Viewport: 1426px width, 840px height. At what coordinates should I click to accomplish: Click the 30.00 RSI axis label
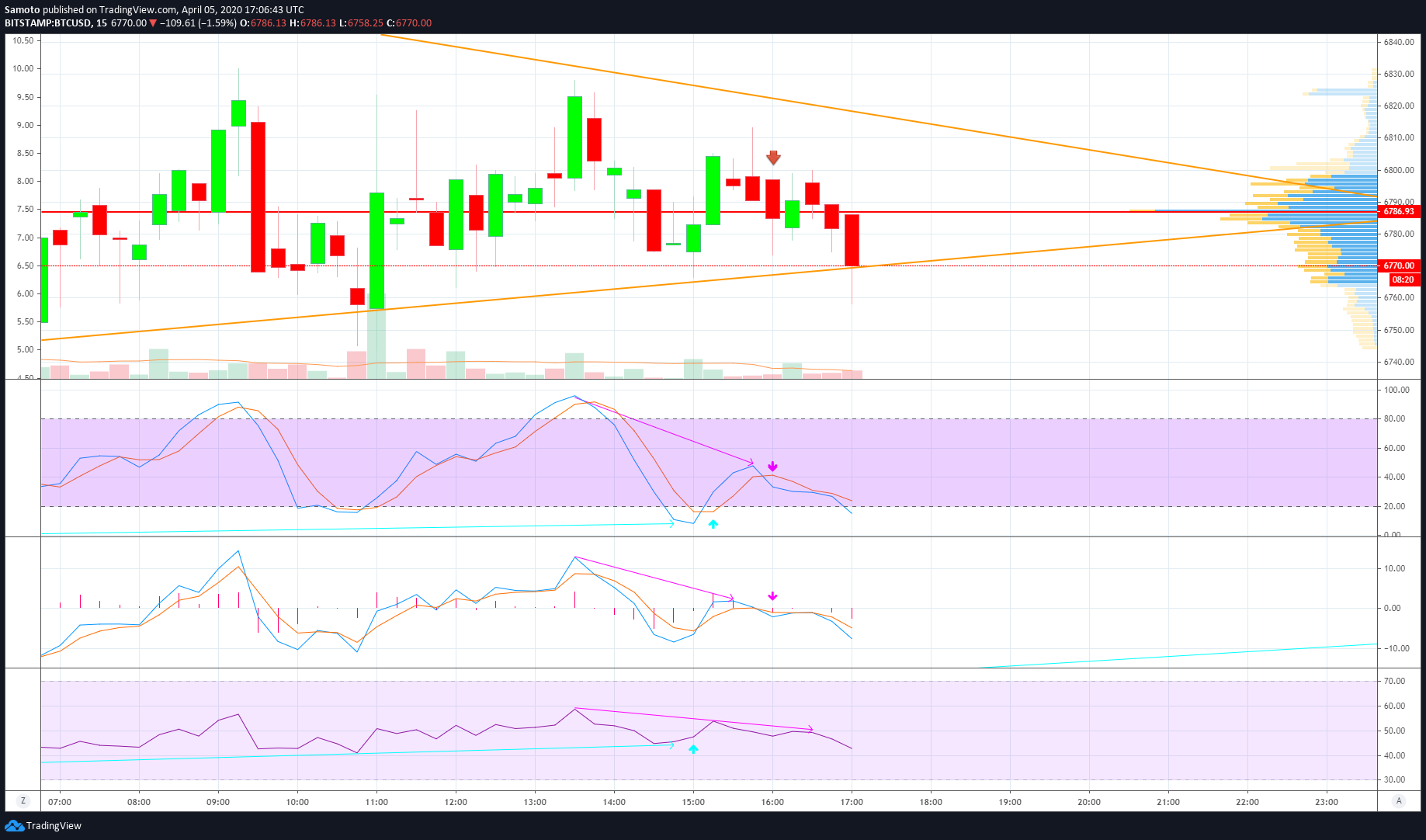click(x=1395, y=779)
